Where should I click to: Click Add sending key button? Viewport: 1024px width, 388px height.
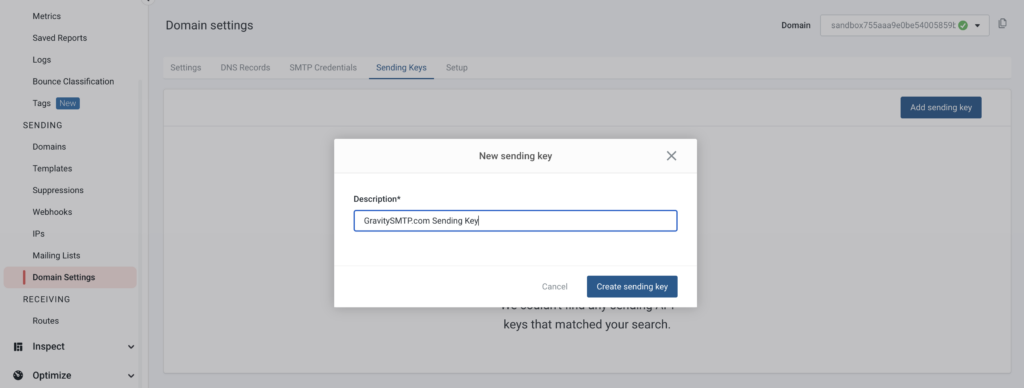(x=940, y=108)
